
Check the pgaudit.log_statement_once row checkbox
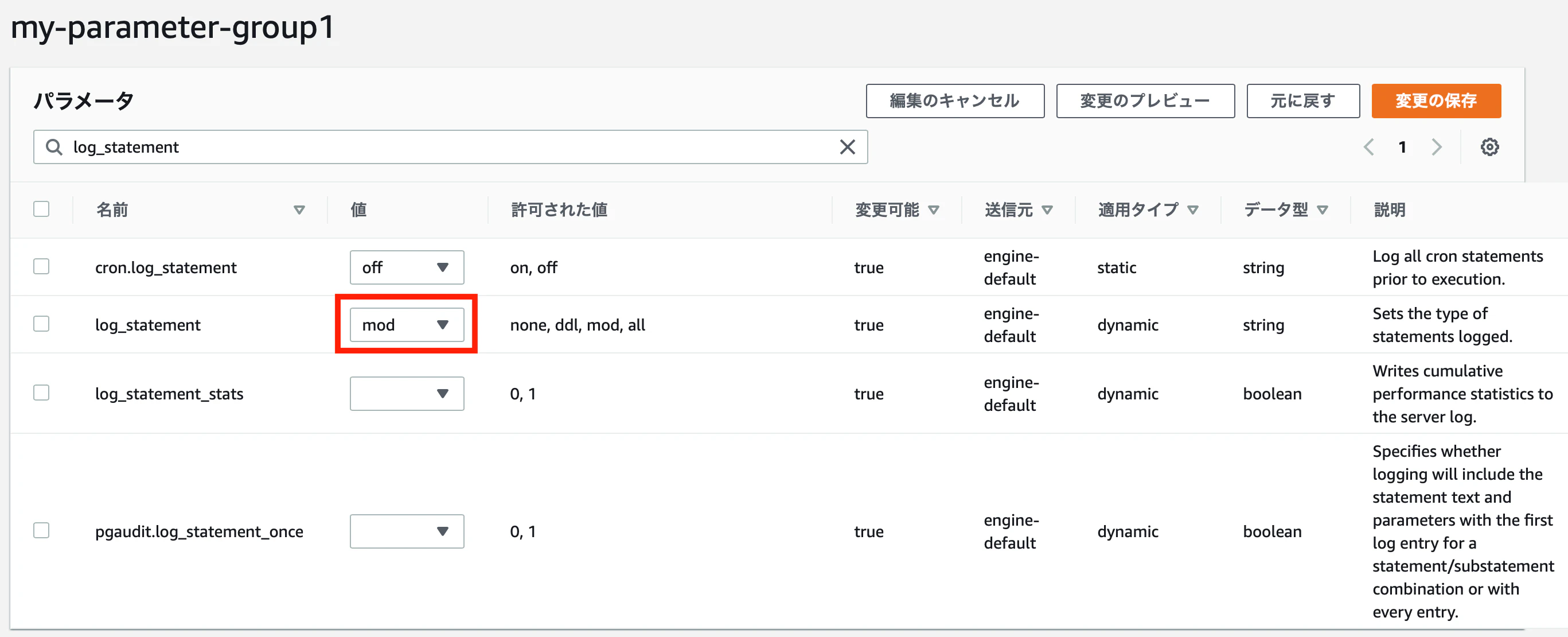coord(41,530)
